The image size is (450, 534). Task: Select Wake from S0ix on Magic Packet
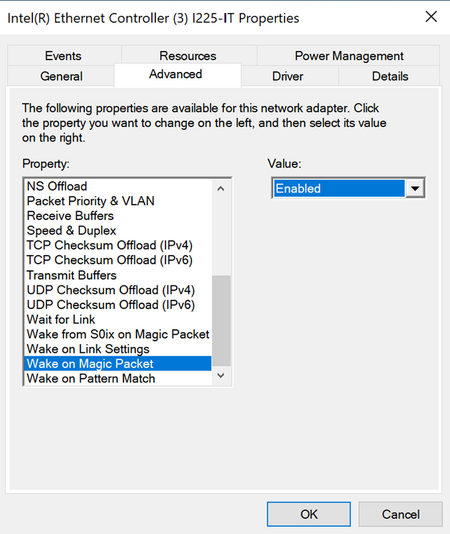tap(118, 334)
